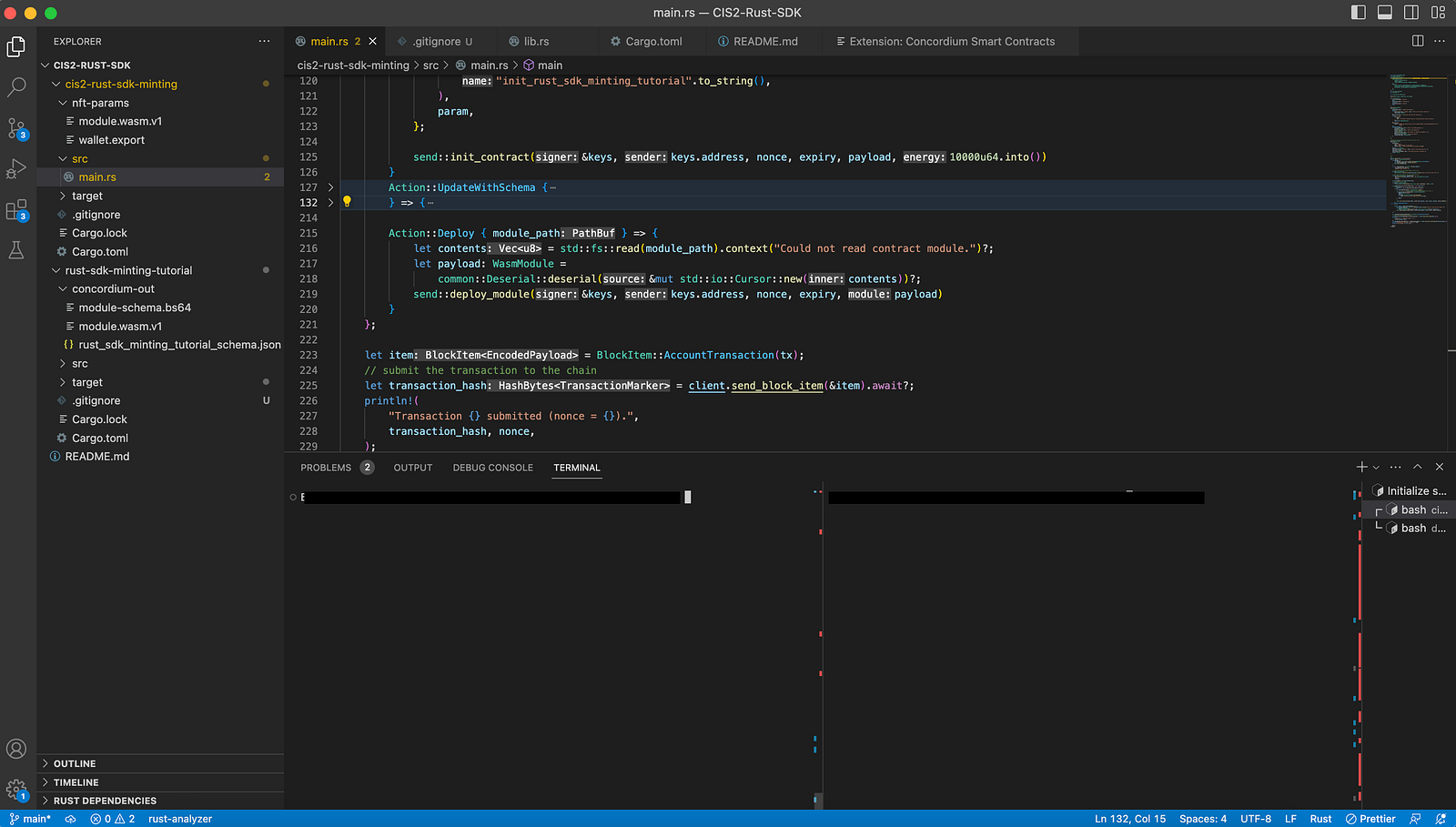Expand the OUTLINE section
Screen dimensions: 1456x827
pos(160,763)
